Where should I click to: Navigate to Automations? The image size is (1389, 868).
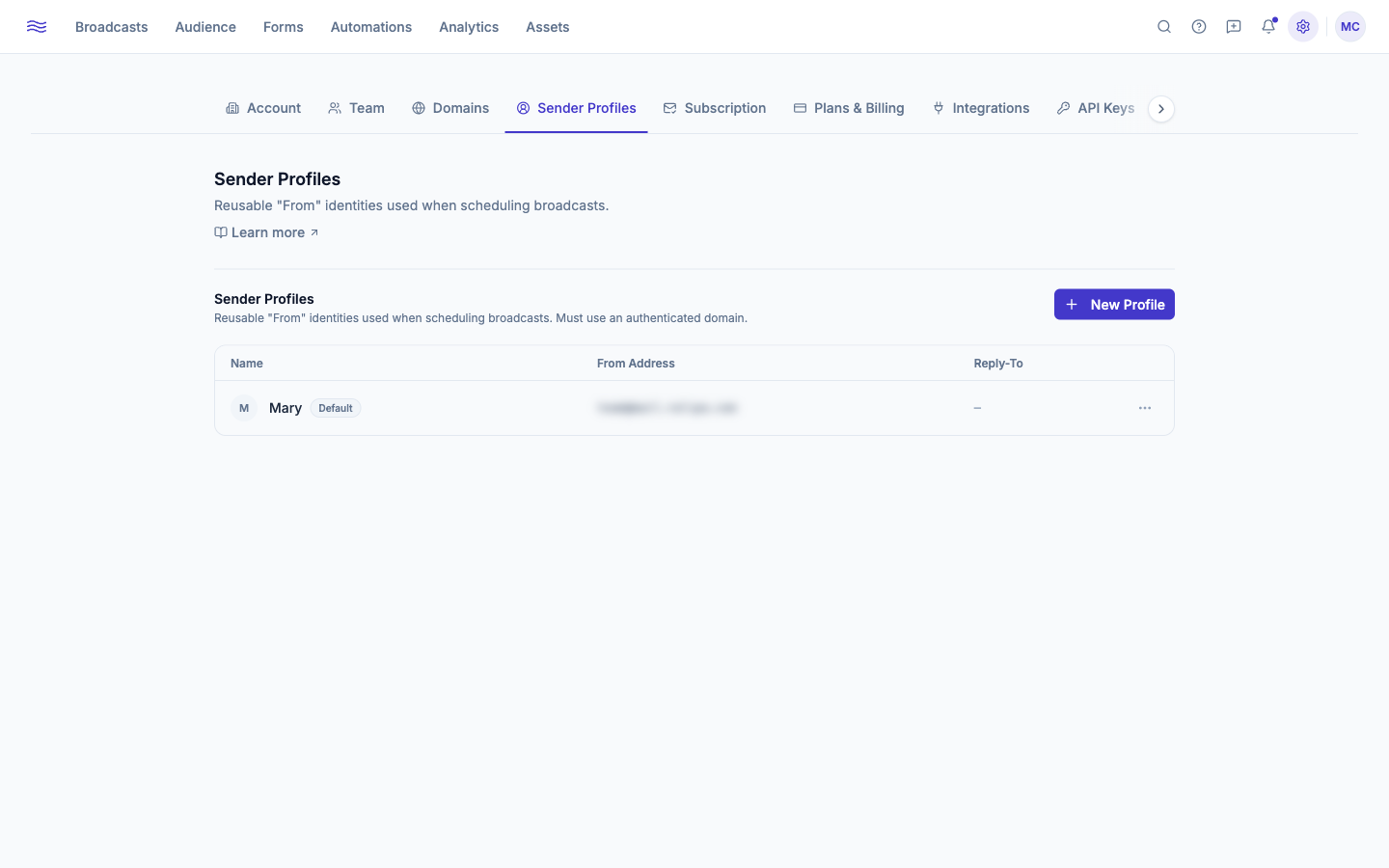[371, 27]
